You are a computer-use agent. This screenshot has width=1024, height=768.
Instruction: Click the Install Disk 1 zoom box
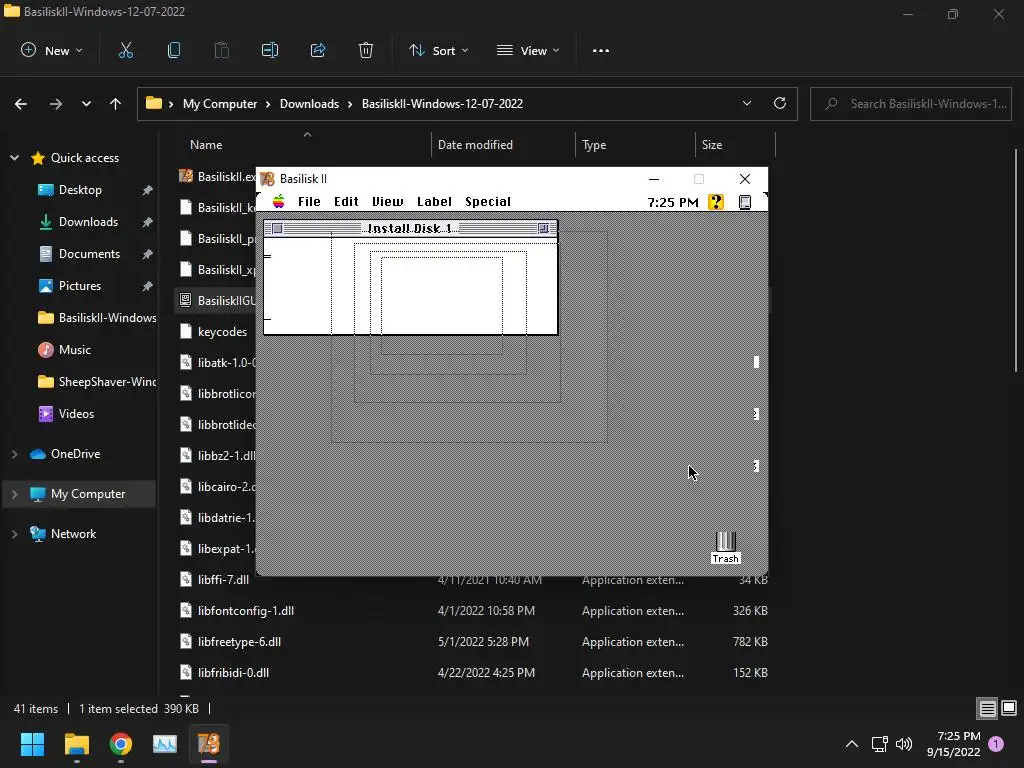543,228
